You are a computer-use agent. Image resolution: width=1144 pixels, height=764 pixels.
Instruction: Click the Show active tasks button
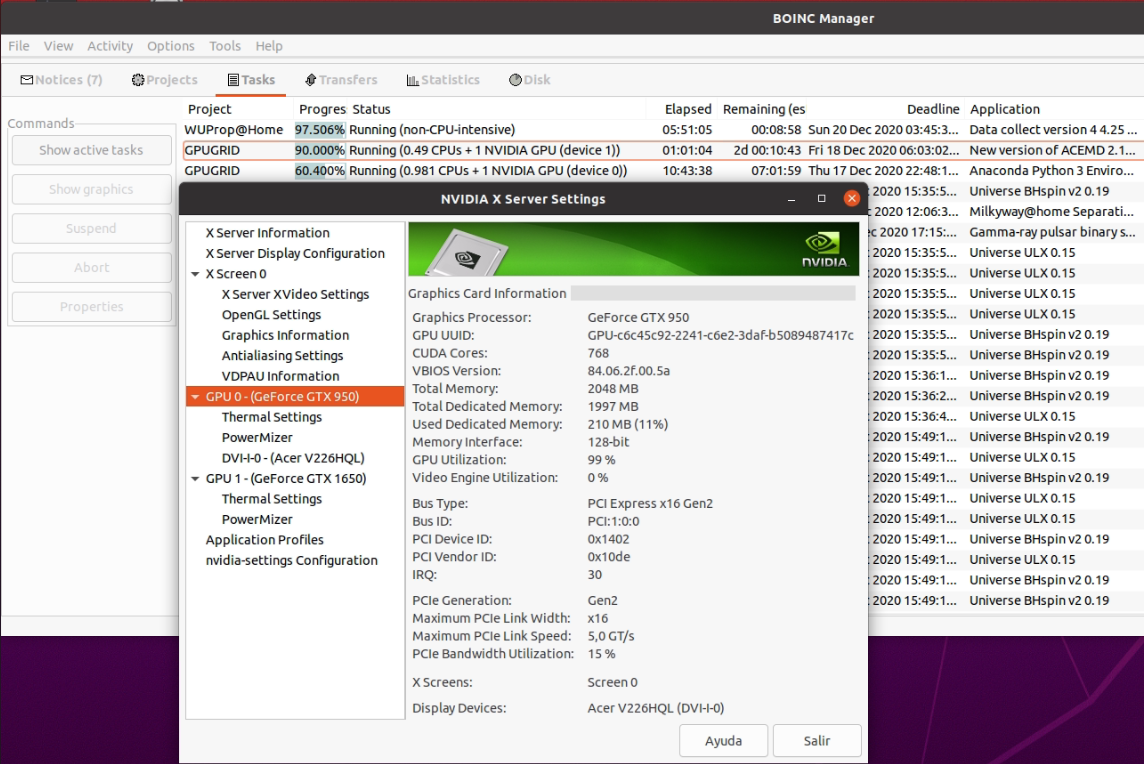tap(91, 150)
